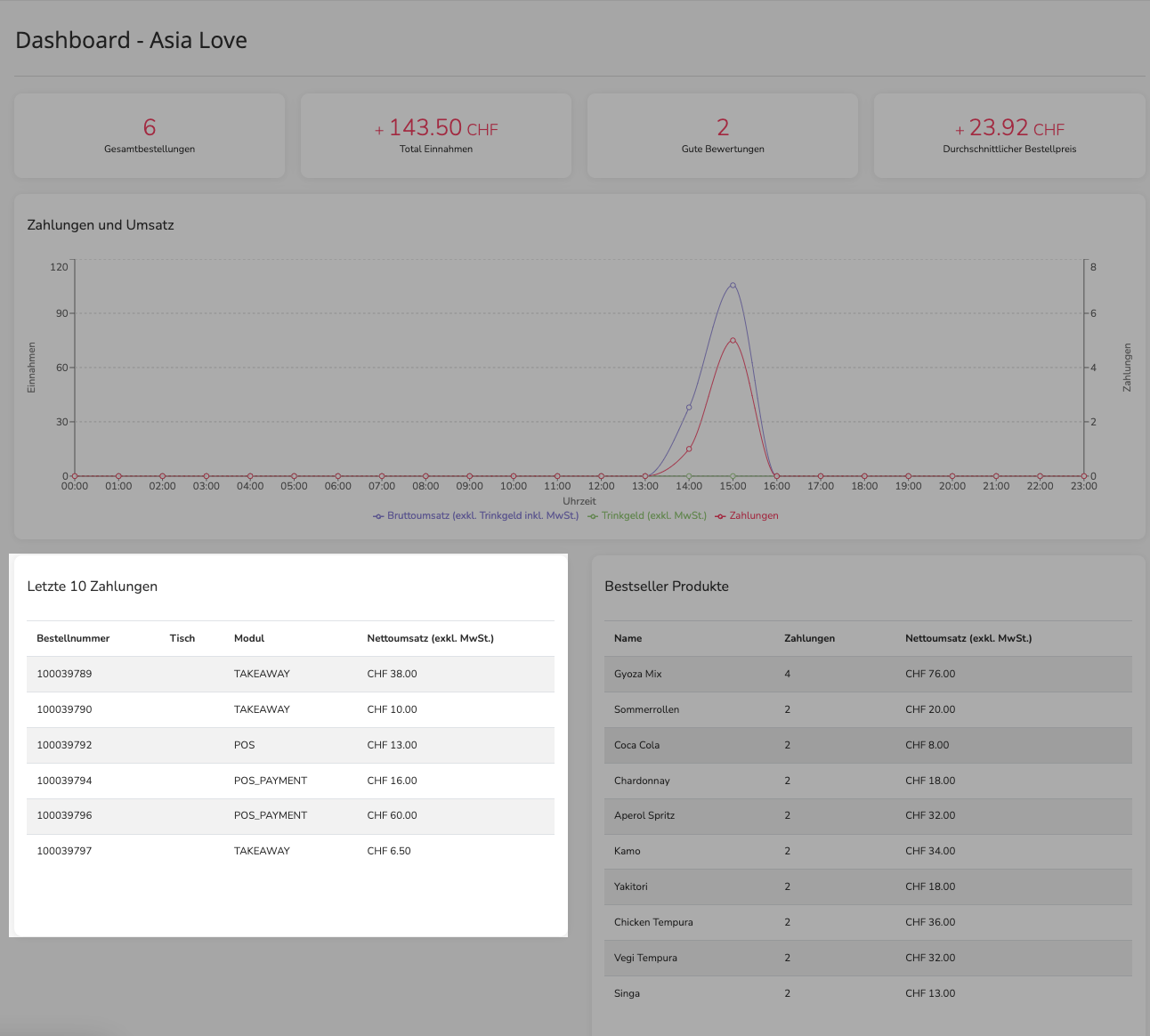Click the Bruttoumsatz data point at 15:00
The height and width of the screenshot is (1036, 1150).
point(733,286)
